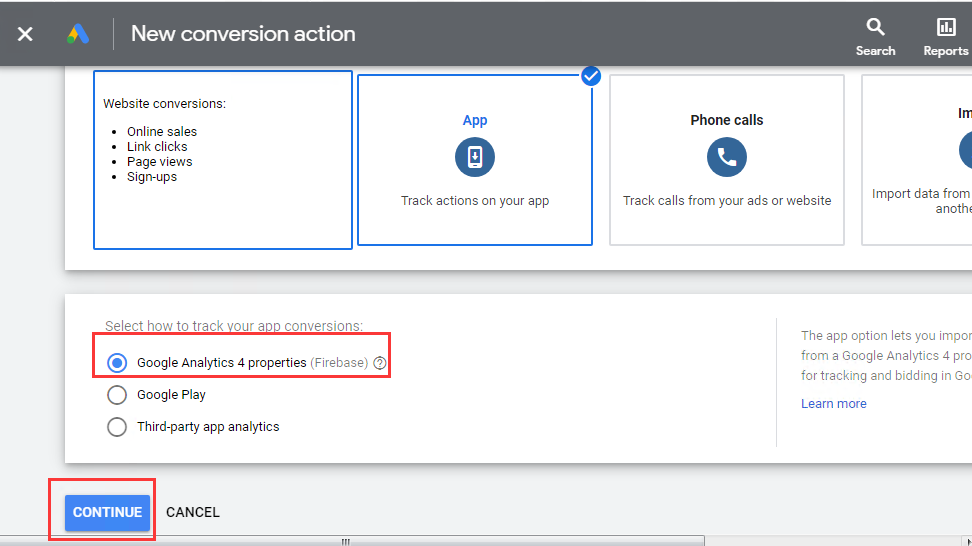Open help tooltip beside Firebase label
This screenshot has width=972, height=546.
click(380, 363)
